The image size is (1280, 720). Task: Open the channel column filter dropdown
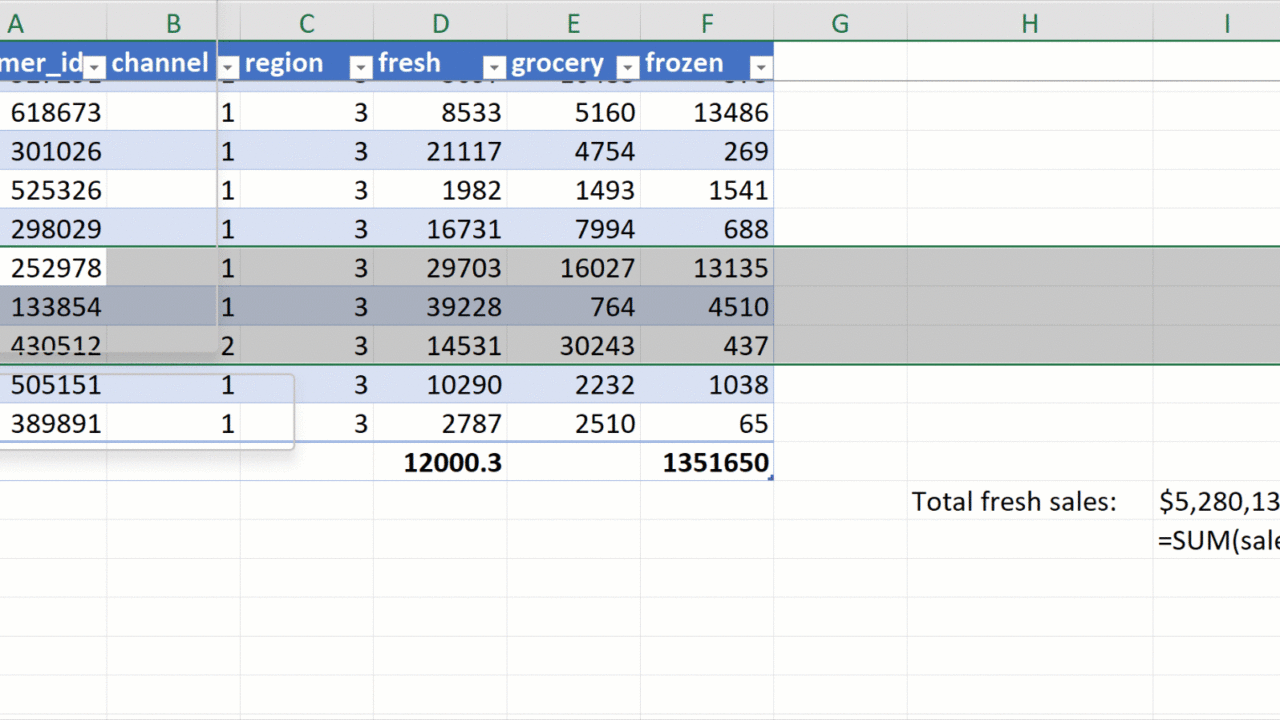(228, 67)
